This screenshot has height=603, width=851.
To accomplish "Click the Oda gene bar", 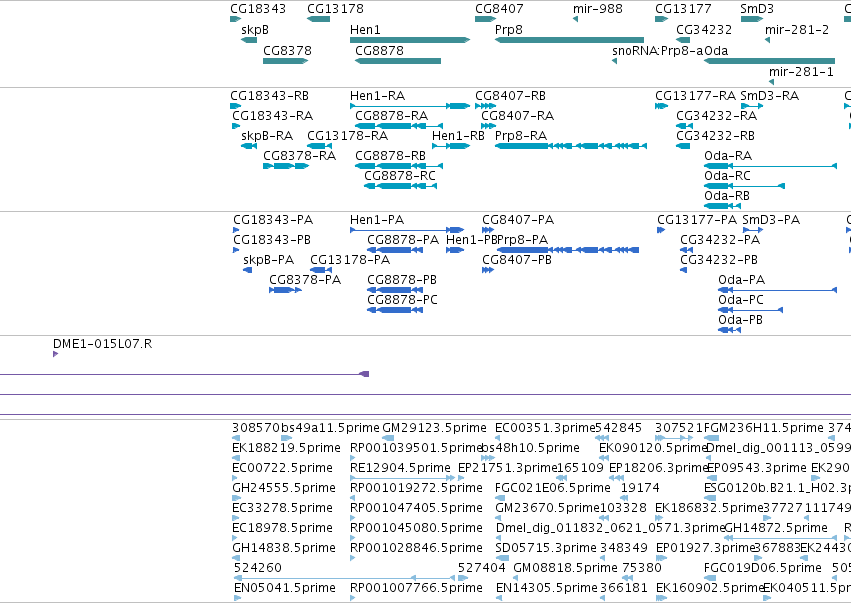I will [770, 61].
